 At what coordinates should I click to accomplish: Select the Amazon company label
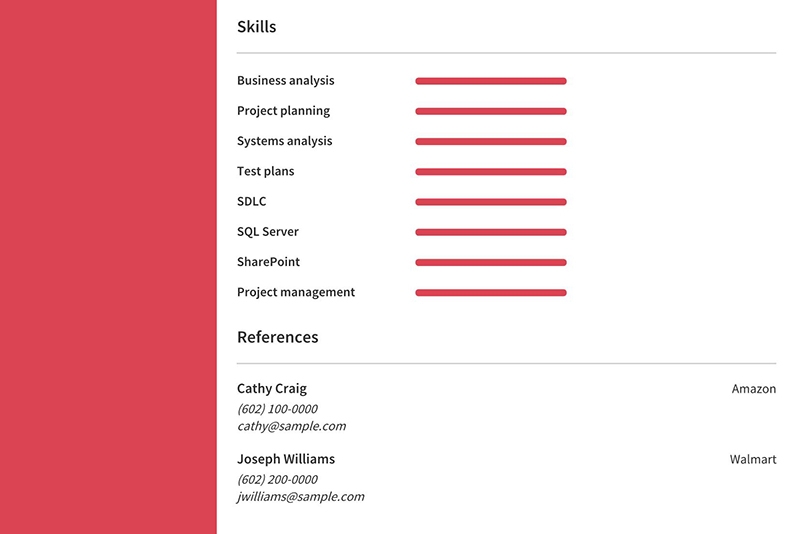click(x=754, y=389)
